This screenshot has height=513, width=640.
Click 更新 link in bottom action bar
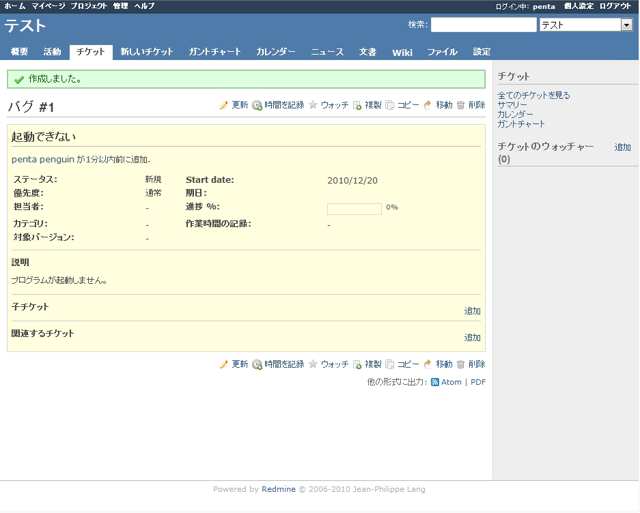(240, 364)
